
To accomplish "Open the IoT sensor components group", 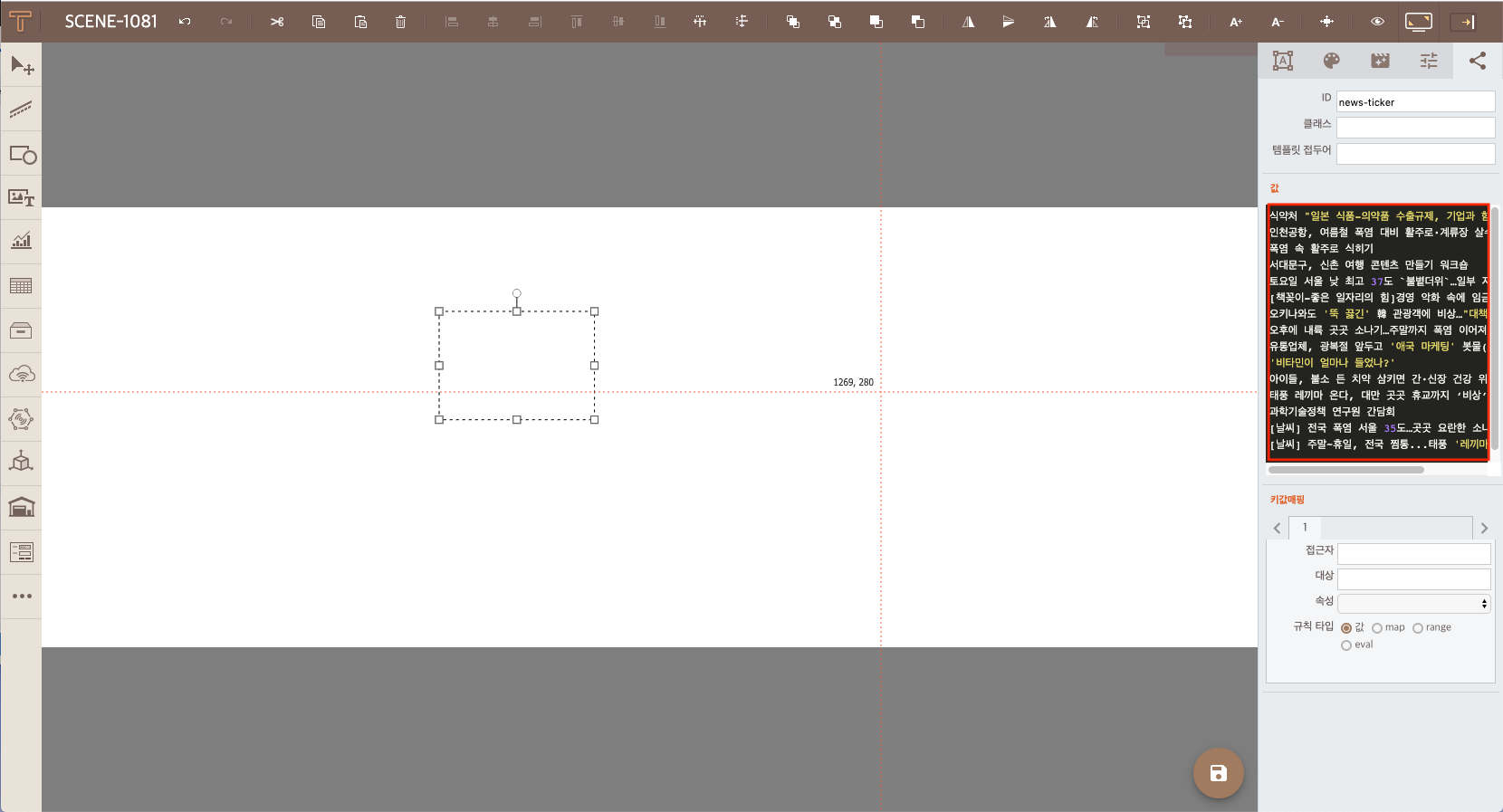I will (22, 418).
